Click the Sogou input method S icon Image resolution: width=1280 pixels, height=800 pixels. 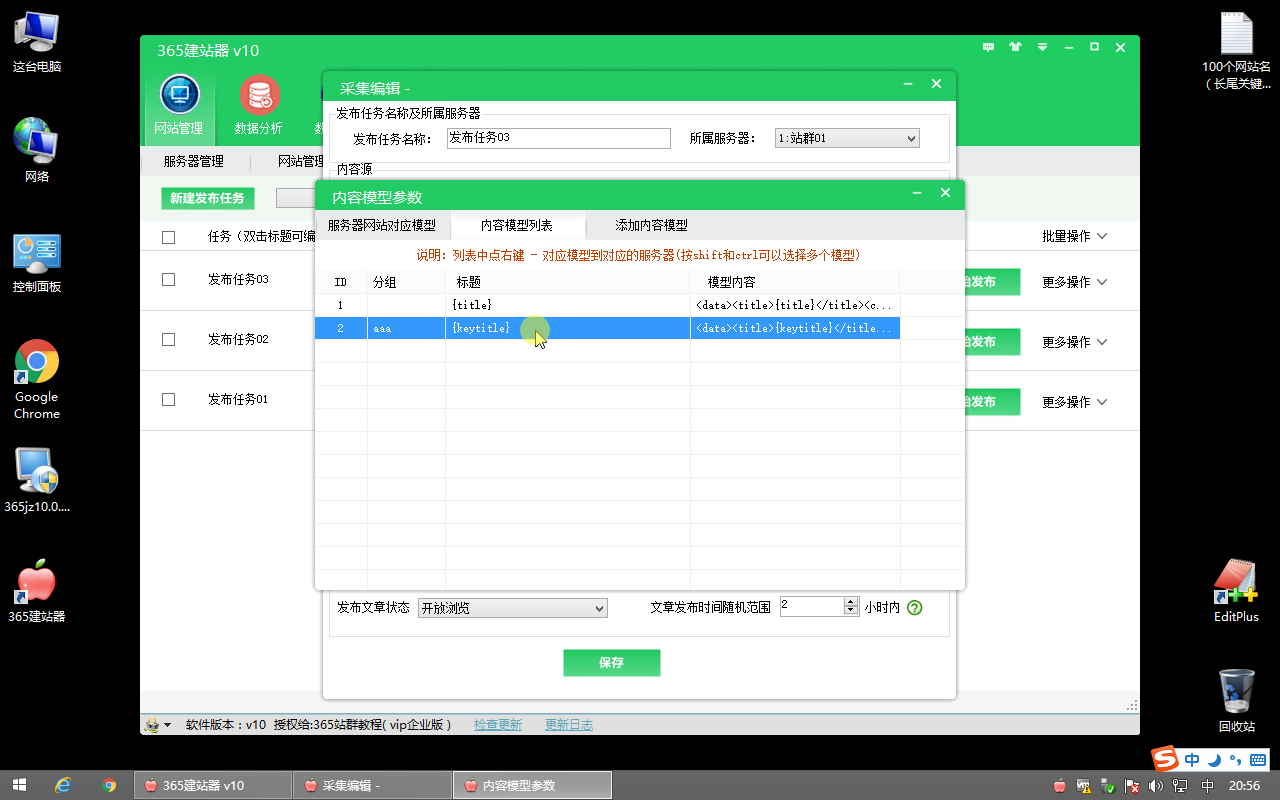click(x=1164, y=758)
